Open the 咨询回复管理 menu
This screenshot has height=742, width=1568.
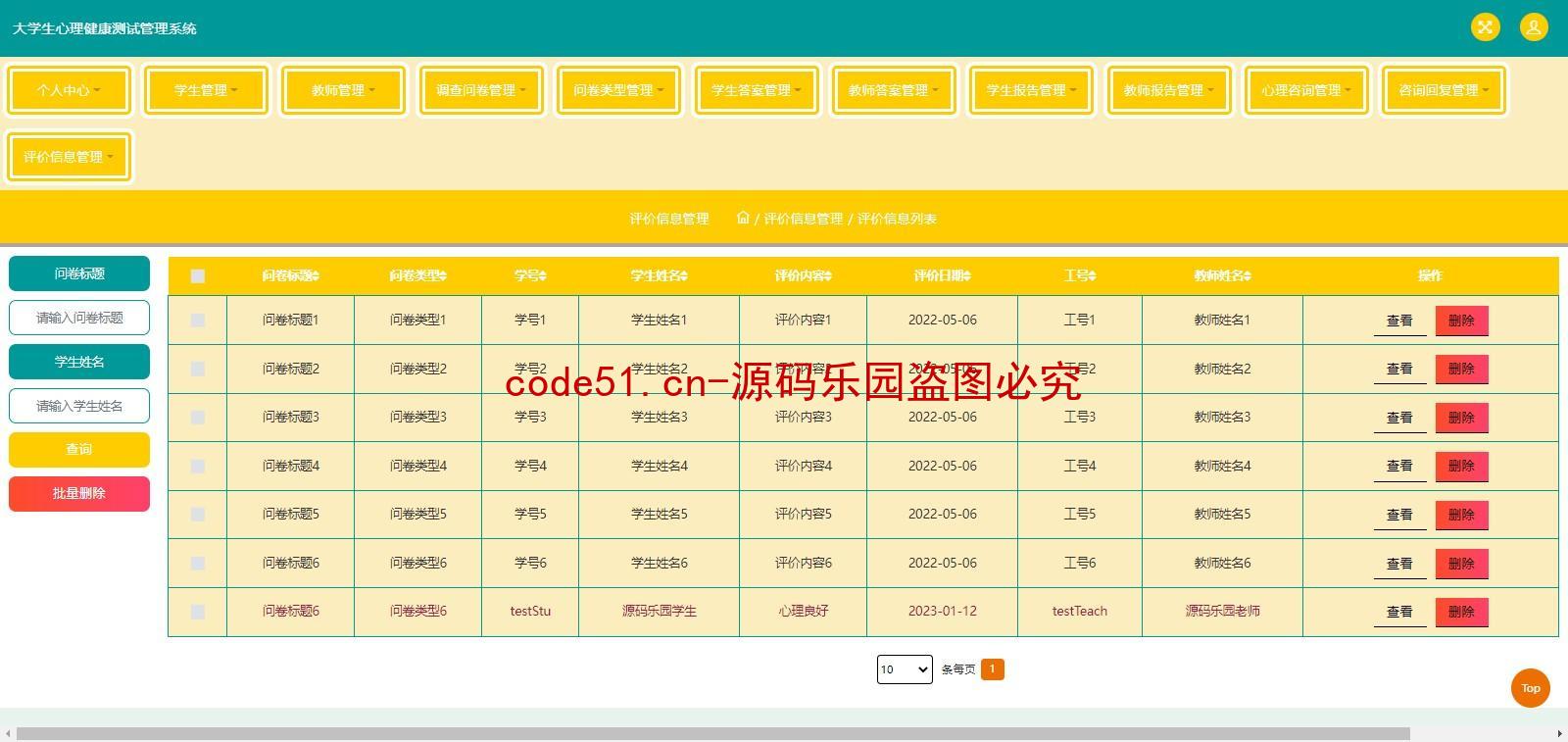(1444, 90)
